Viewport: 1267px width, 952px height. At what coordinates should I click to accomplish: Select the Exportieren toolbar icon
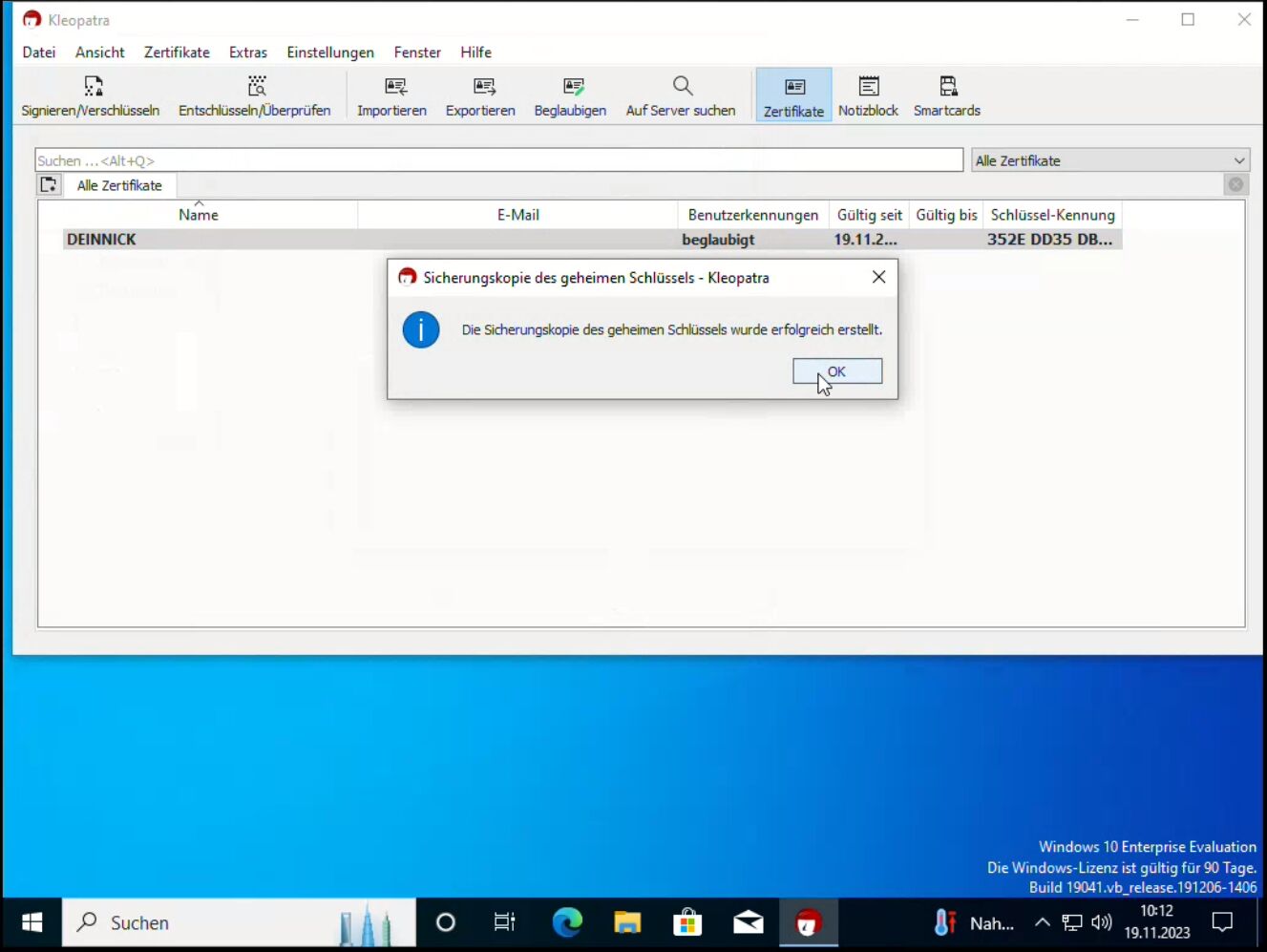(x=480, y=96)
